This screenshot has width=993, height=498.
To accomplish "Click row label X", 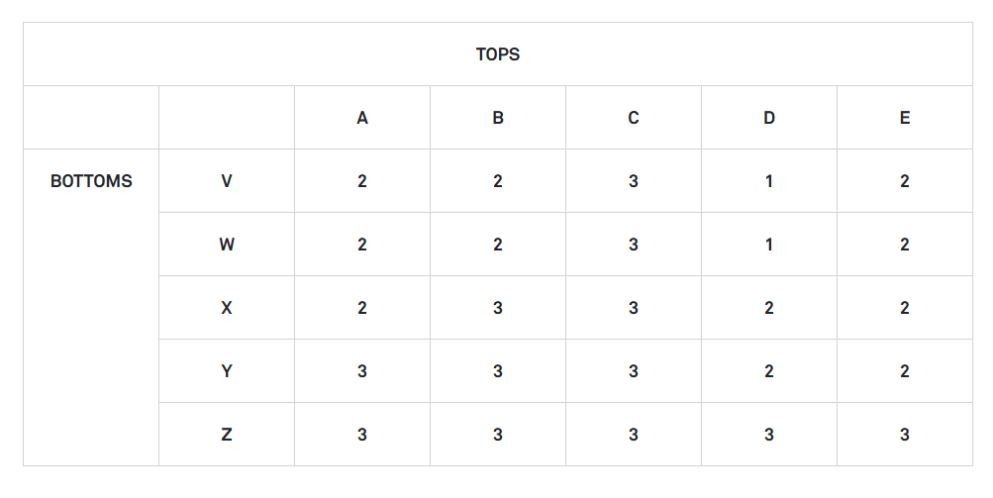I will [227, 308].
